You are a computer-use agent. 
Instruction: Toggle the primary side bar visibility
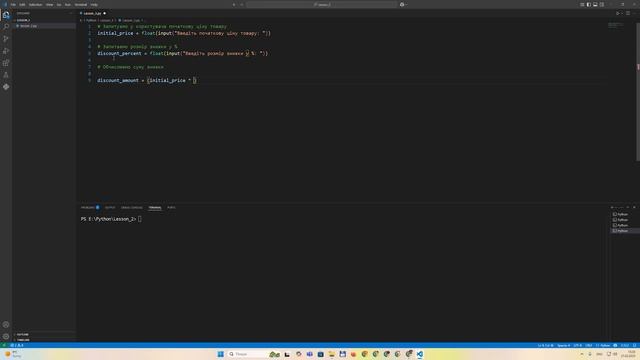point(589,4)
